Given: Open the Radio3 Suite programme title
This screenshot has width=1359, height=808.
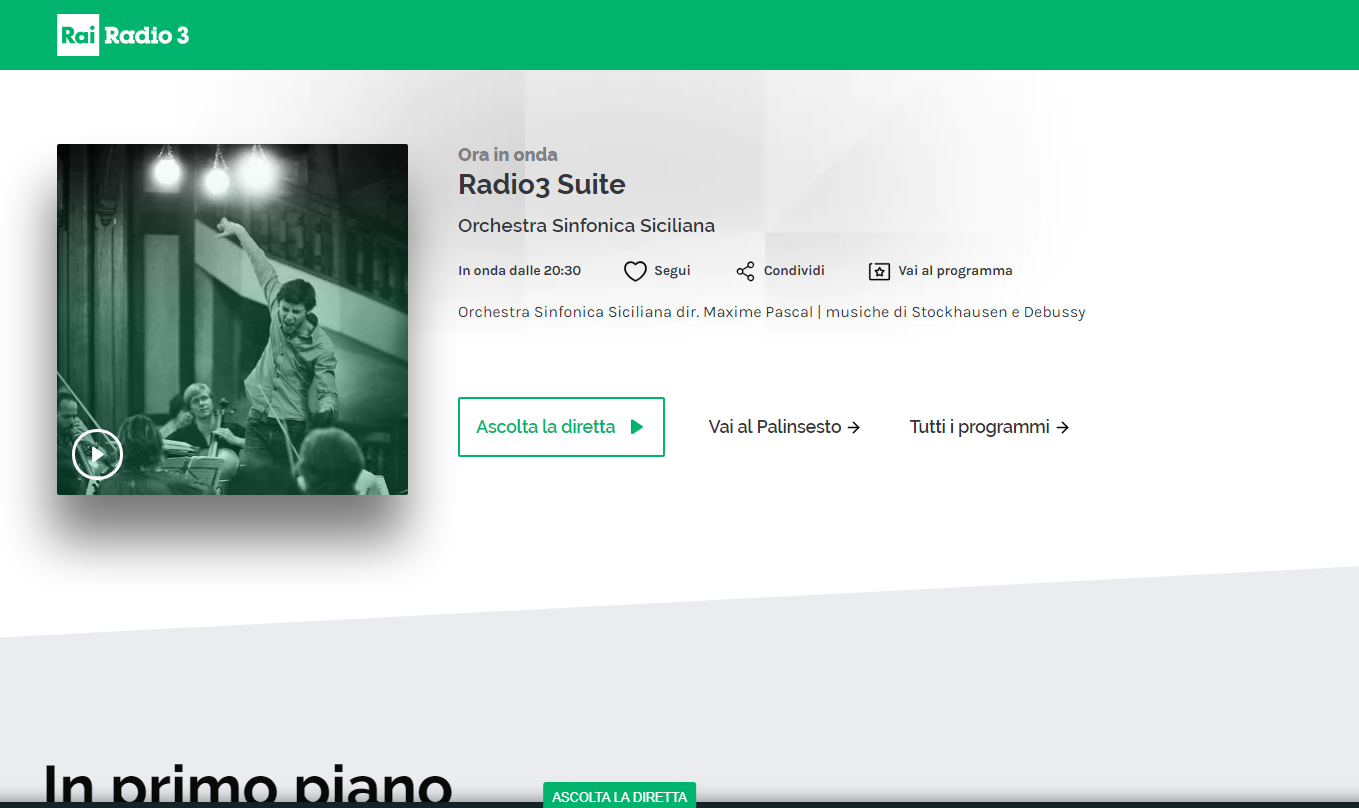Looking at the screenshot, I should pos(542,184).
